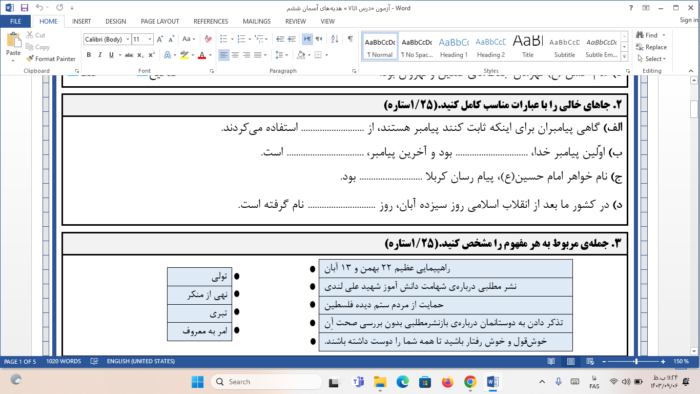The image size is (700, 394).
Task: Increase paragraph indent
Action: (x=292, y=39)
